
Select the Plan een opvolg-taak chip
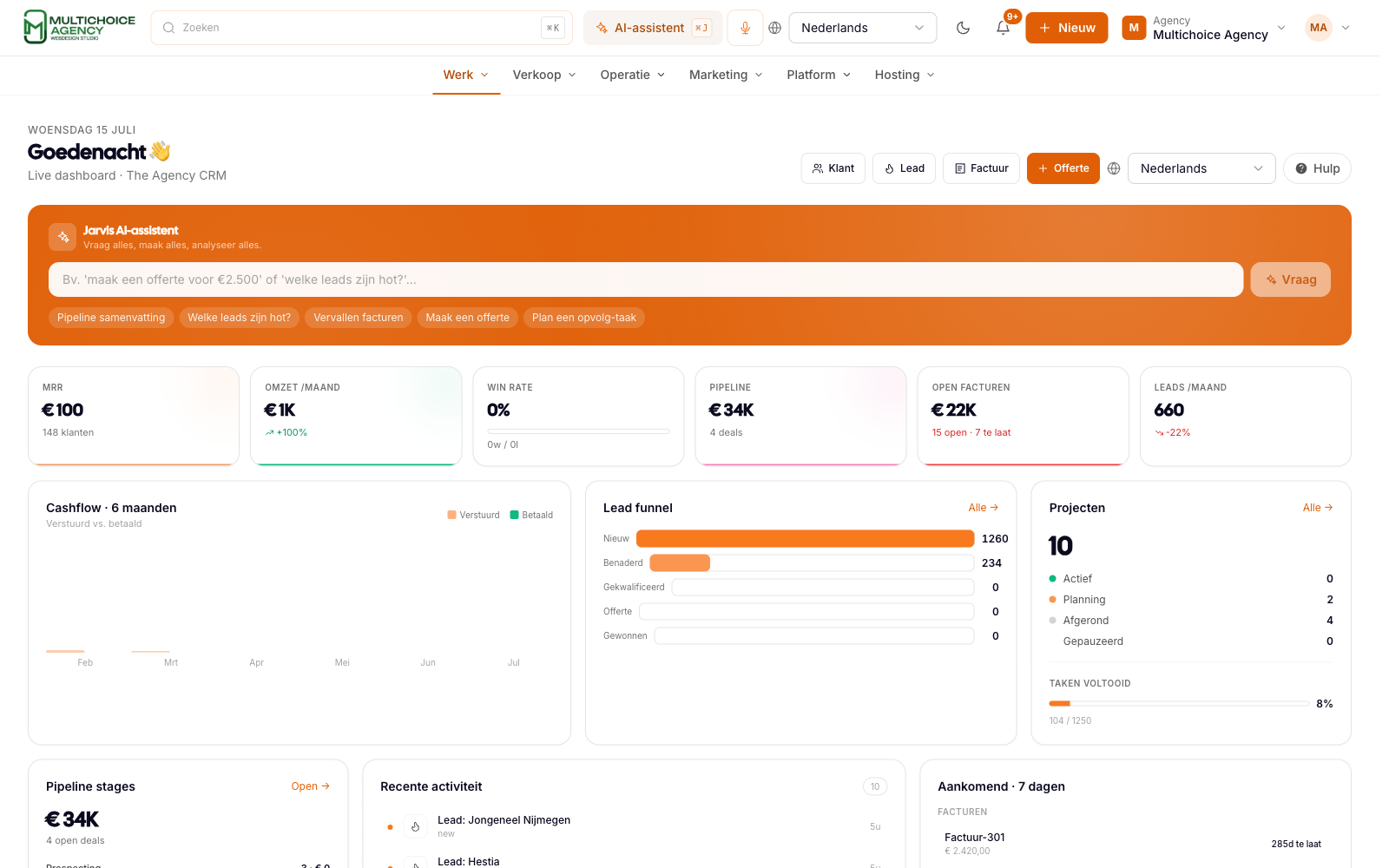tap(584, 318)
